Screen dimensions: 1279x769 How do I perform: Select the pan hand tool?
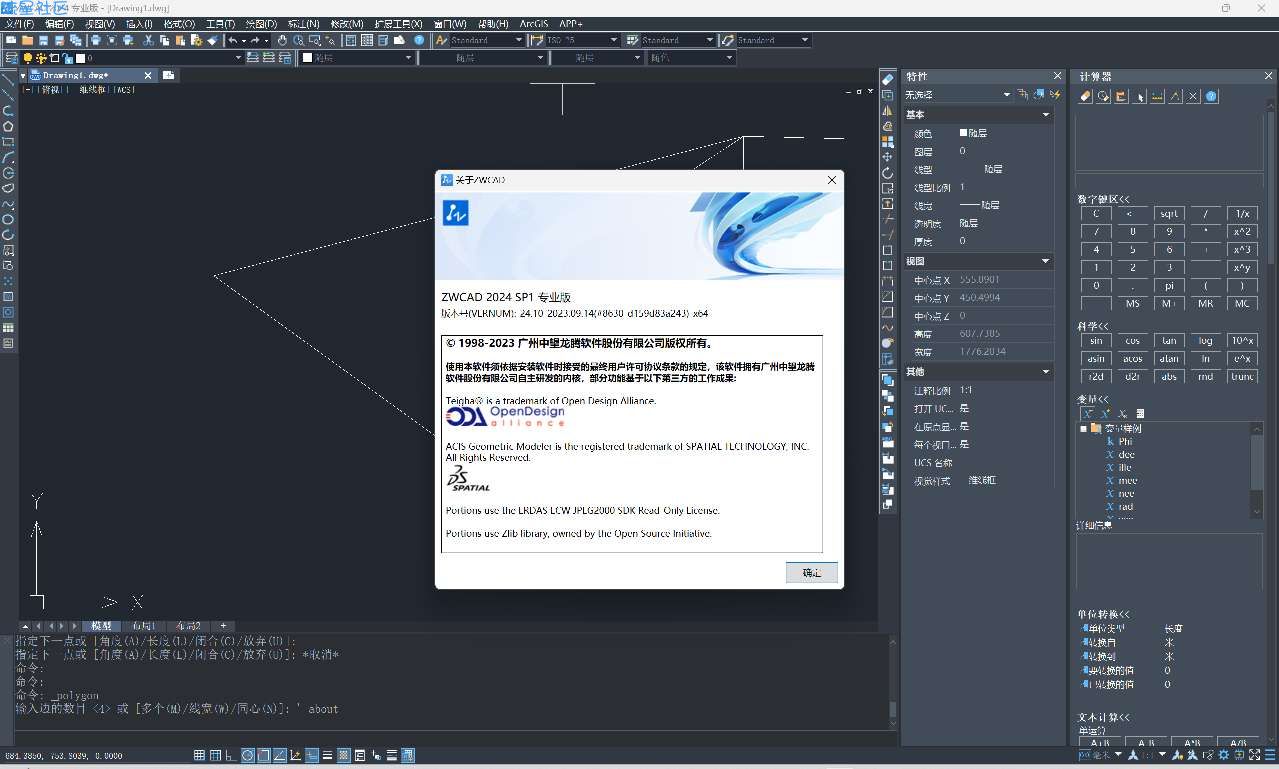[282, 40]
